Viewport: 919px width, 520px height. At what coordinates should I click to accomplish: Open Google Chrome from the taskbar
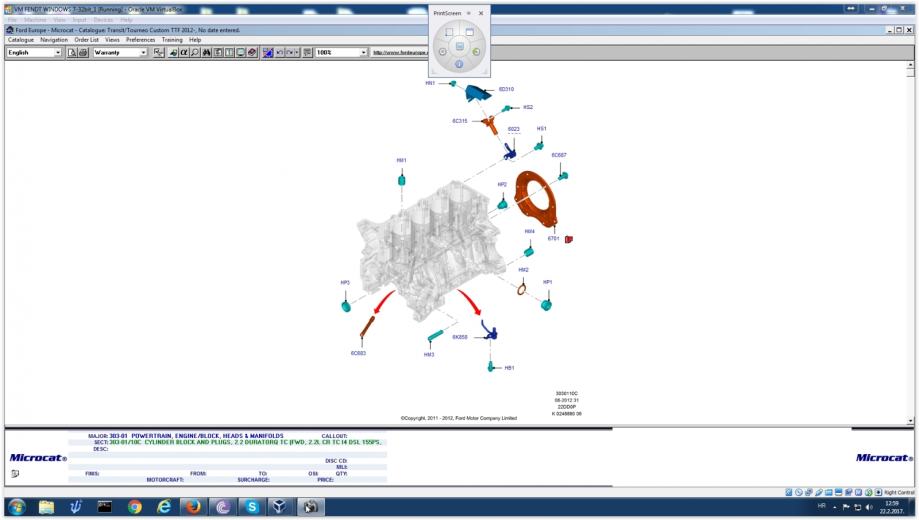coord(135,507)
